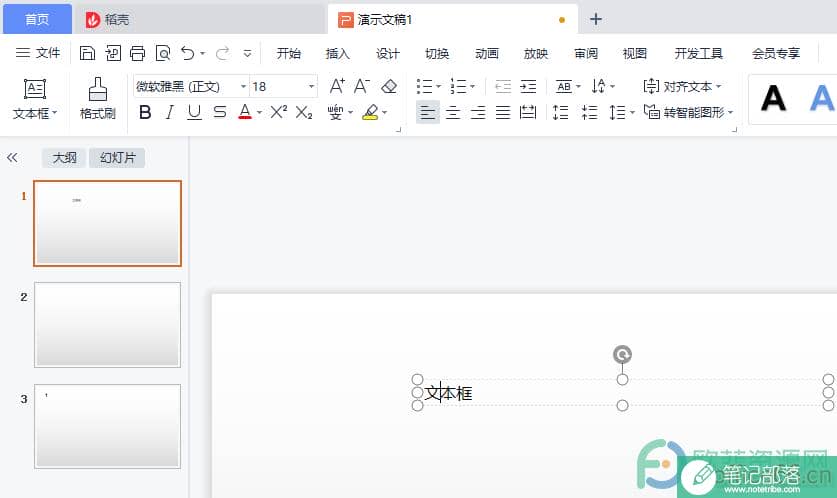The image size is (837, 498).
Task: Click the 首页 home button
Action: click(x=37, y=19)
